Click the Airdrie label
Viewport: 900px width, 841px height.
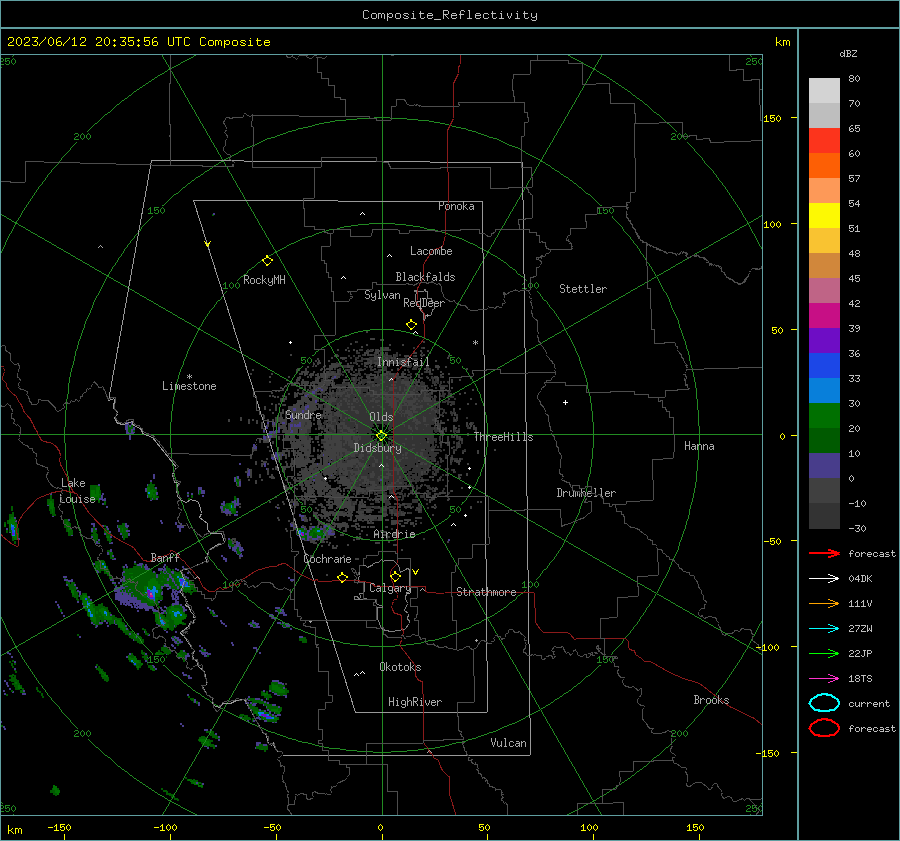[394, 534]
